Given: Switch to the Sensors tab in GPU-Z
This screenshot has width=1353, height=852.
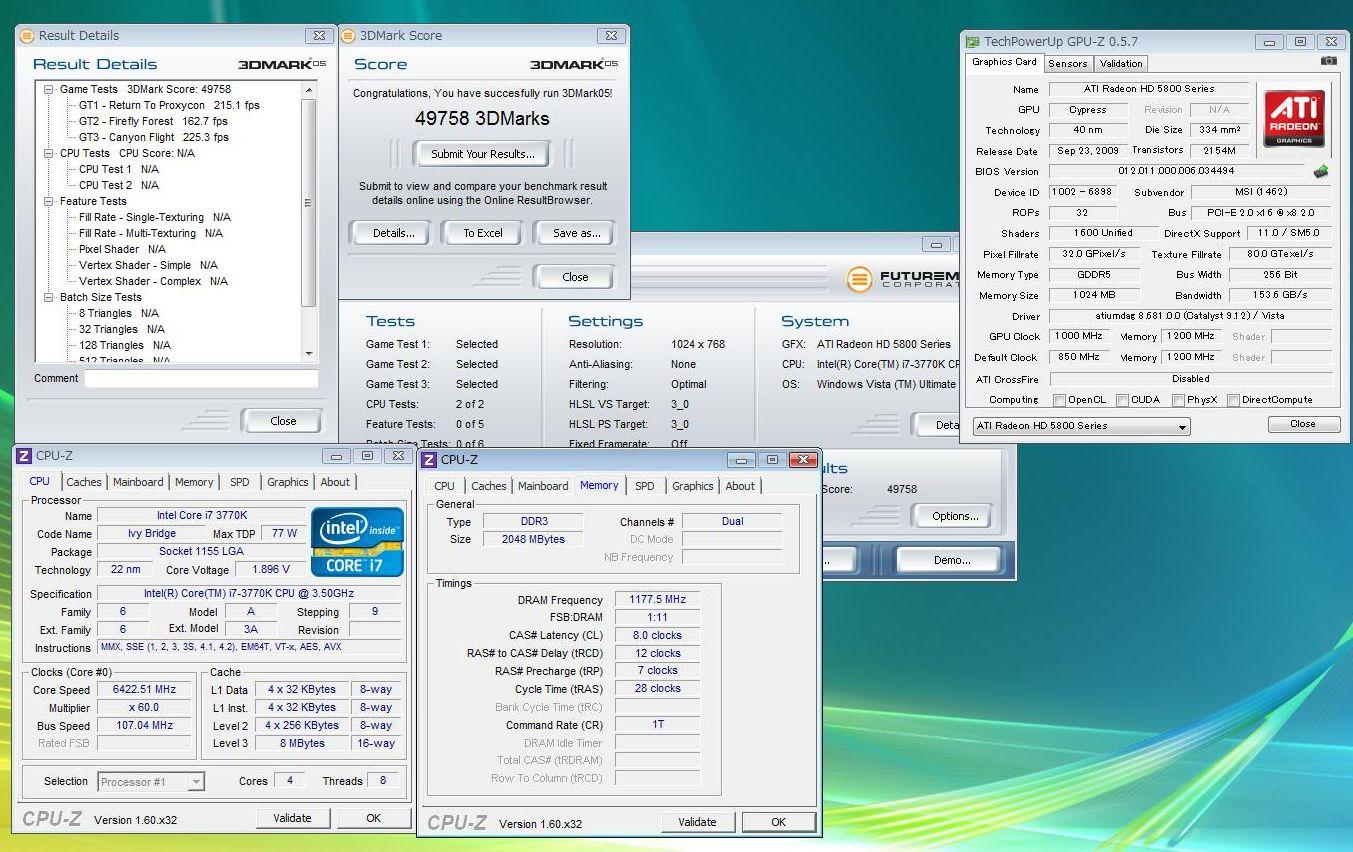Looking at the screenshot, I should pyautogui.click(x=1067, y=63).
